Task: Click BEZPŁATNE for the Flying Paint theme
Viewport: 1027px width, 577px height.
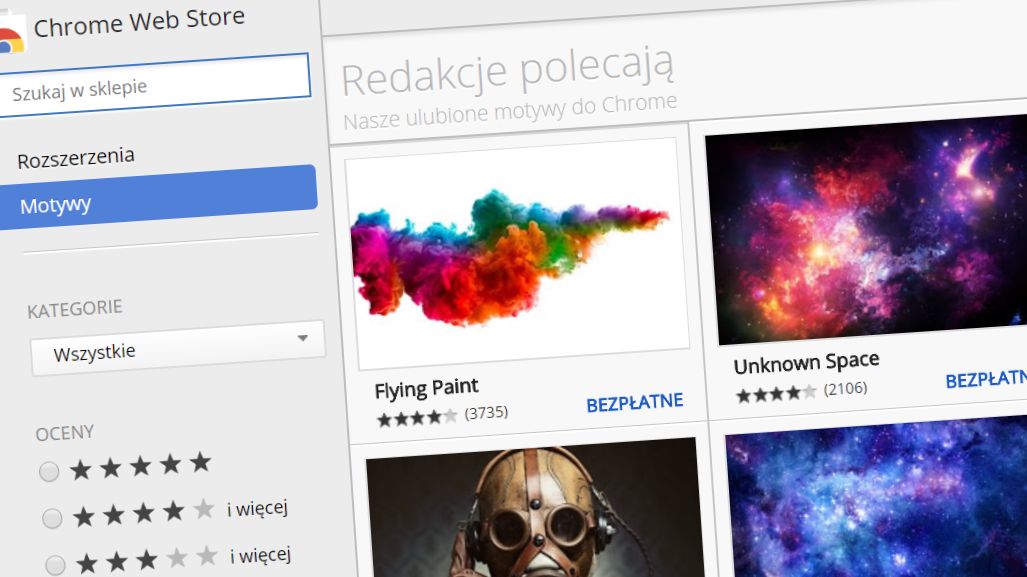Action: tap(635, 403)
